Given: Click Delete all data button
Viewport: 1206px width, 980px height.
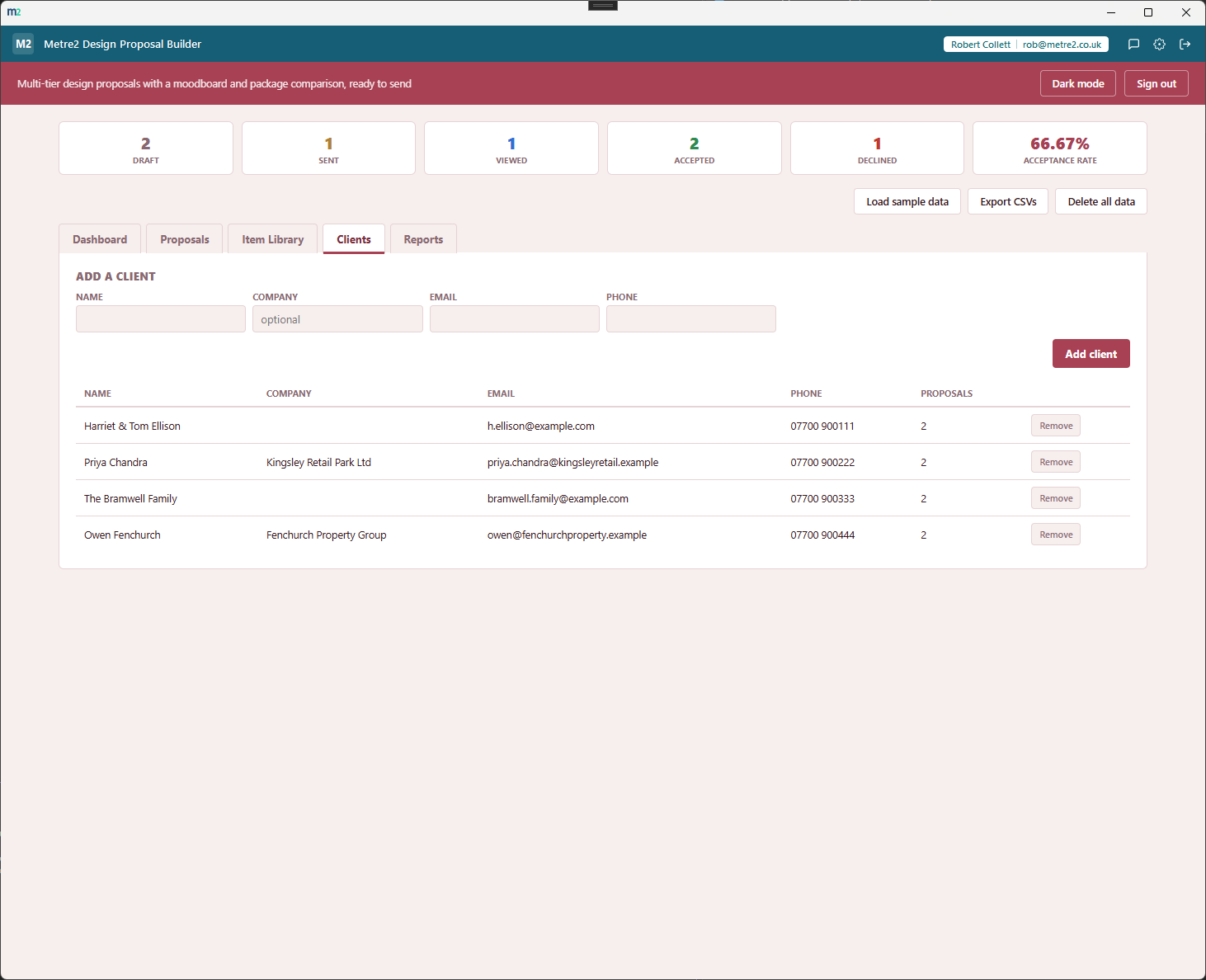Looking at the screenshot, I should pos(1101,201).
